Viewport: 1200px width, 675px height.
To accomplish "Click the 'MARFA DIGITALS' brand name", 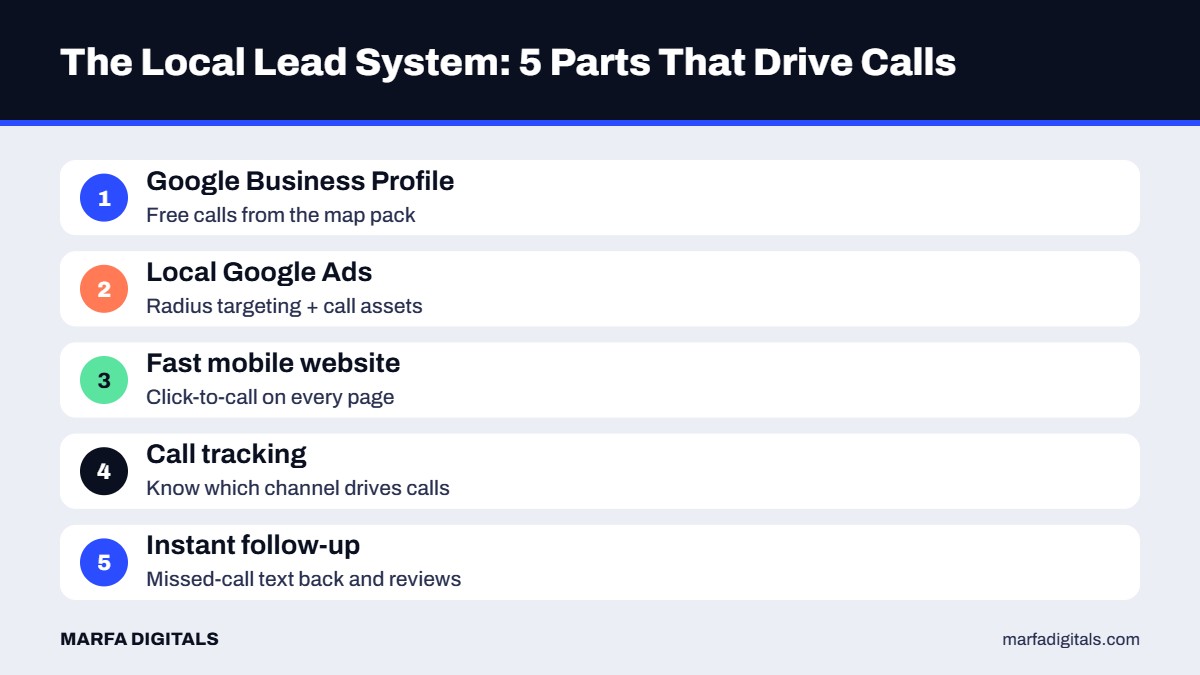I will 139,639.
